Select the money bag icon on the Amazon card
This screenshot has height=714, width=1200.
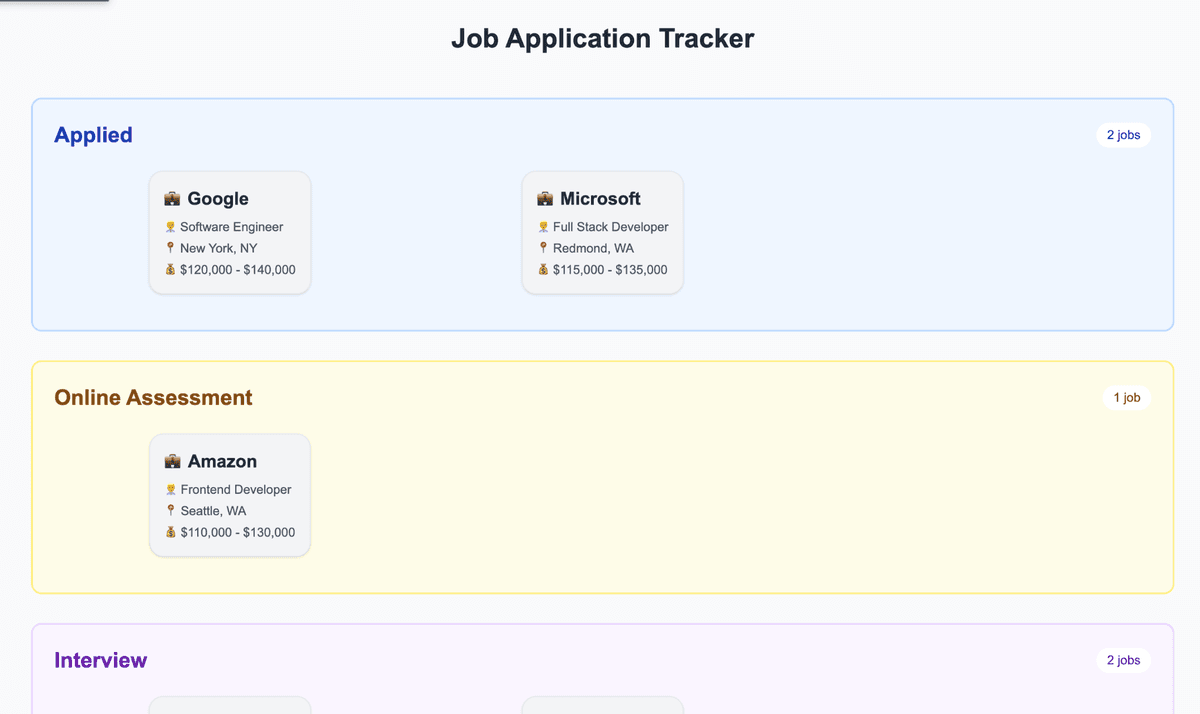point(170,532)
